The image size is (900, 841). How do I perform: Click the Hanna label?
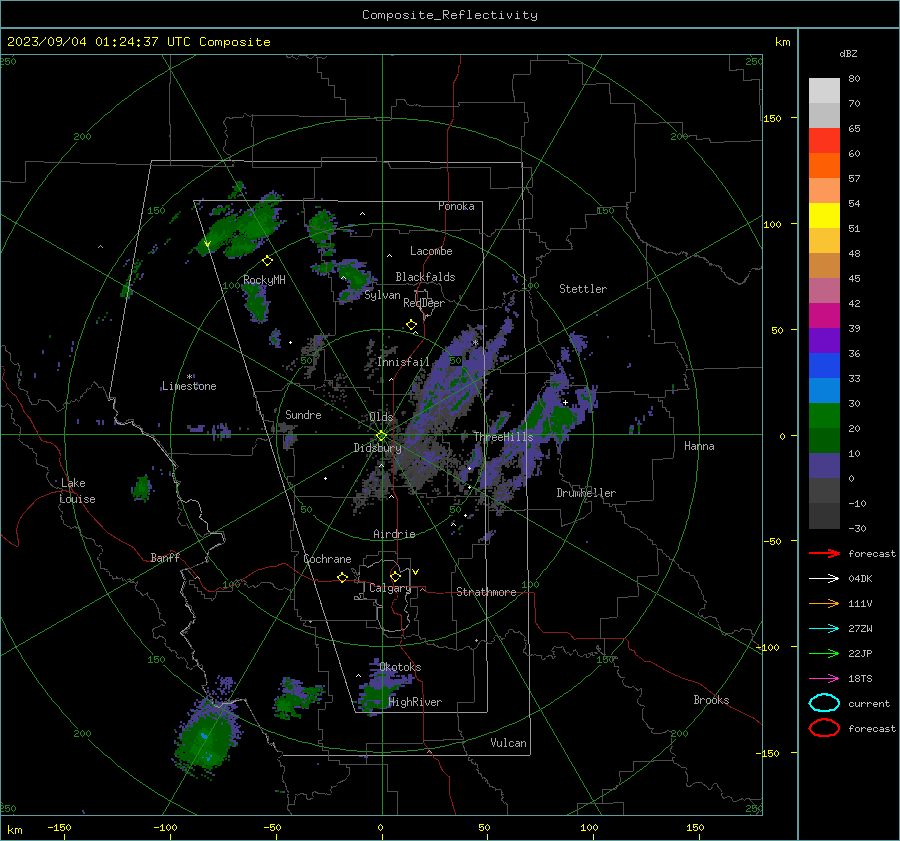click(x=699, y=446)
